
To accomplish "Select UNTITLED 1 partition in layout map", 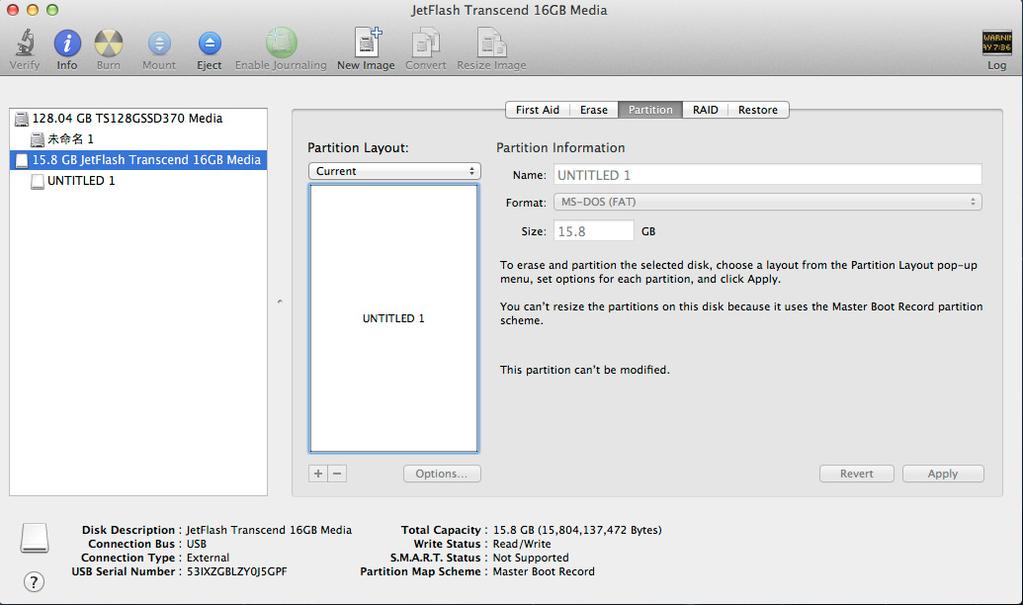I will pos(394,318).
